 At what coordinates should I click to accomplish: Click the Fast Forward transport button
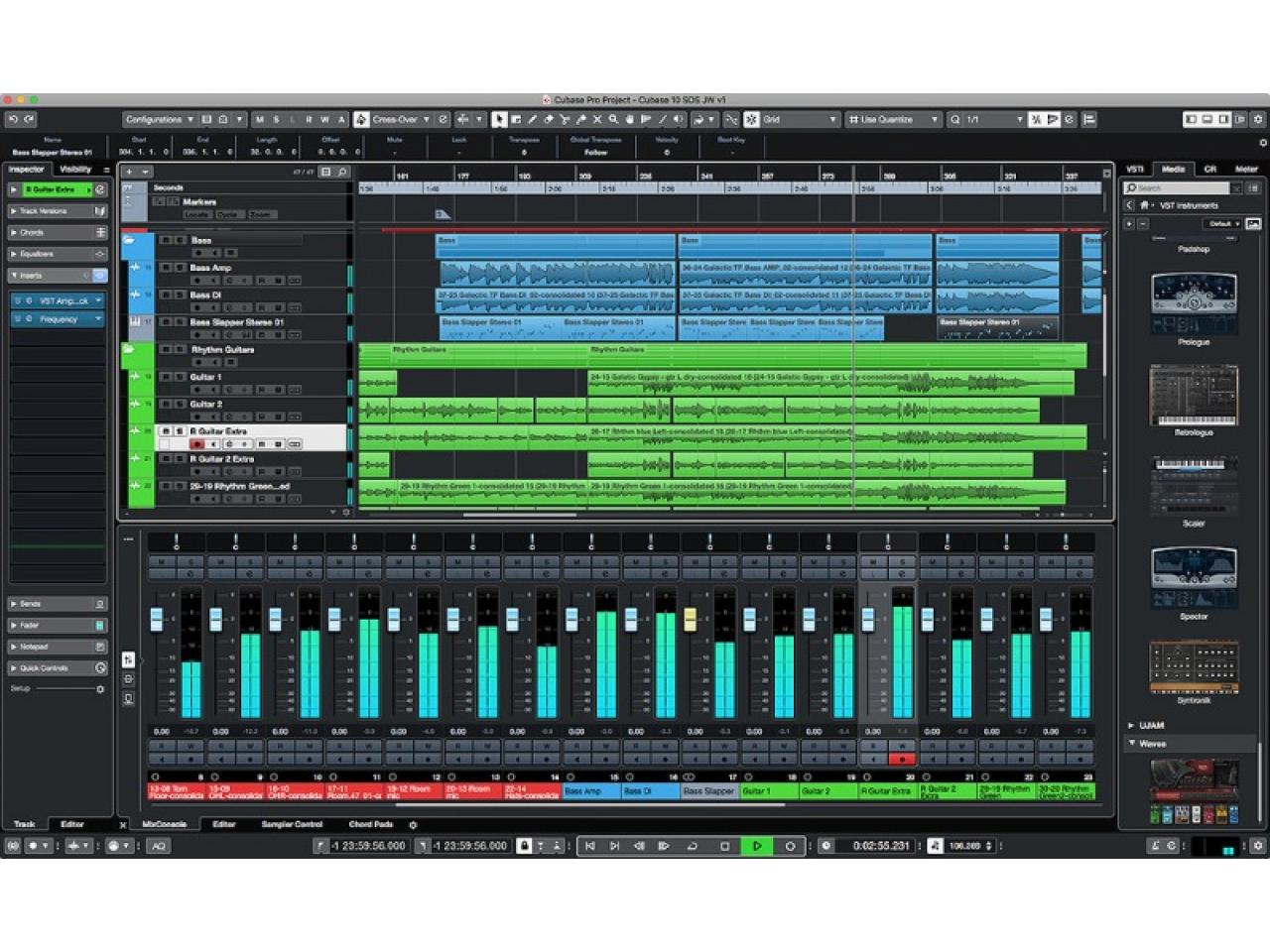click(x=664, y=846)
